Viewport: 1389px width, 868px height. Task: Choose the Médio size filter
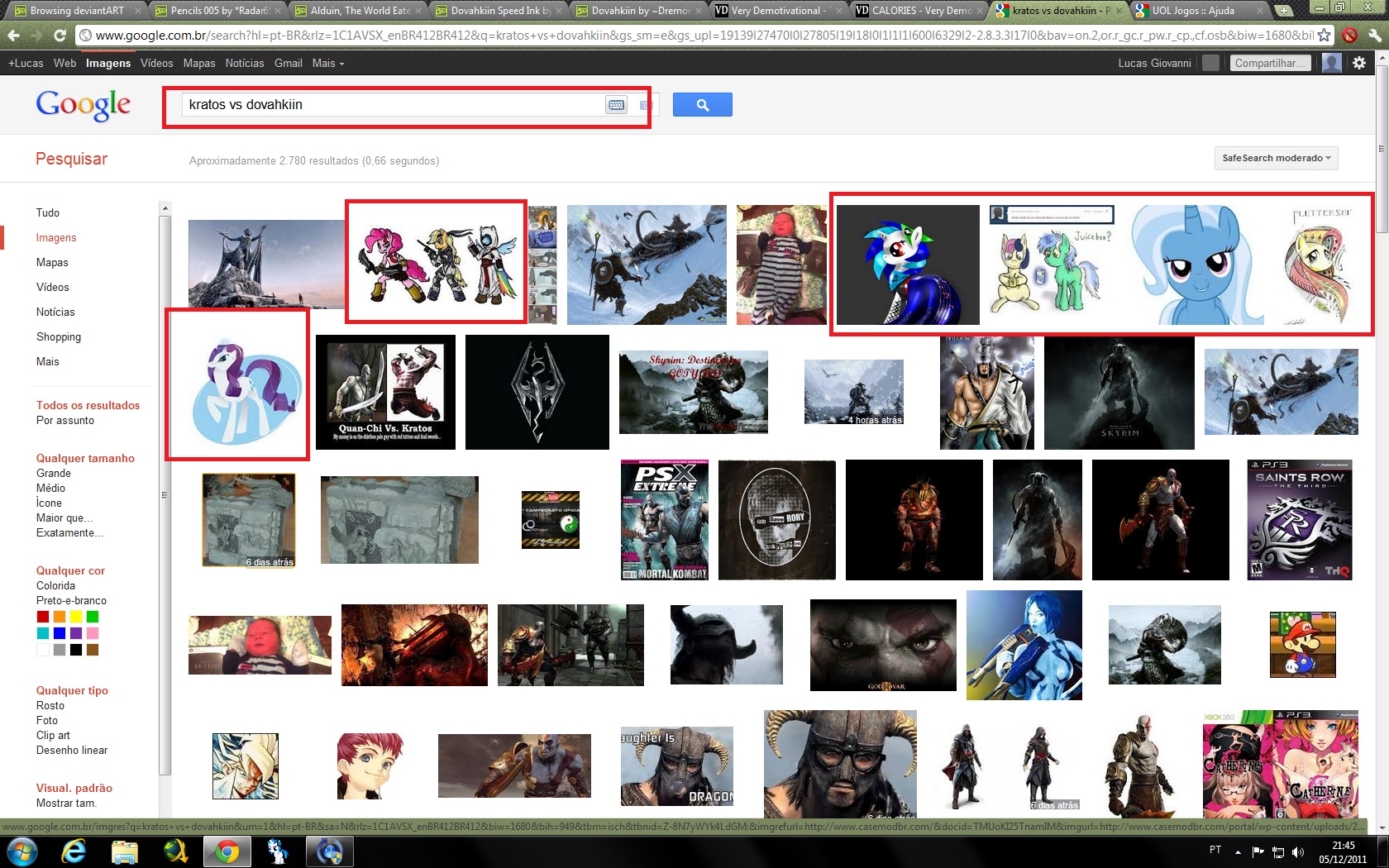click(x=50, y=488)
